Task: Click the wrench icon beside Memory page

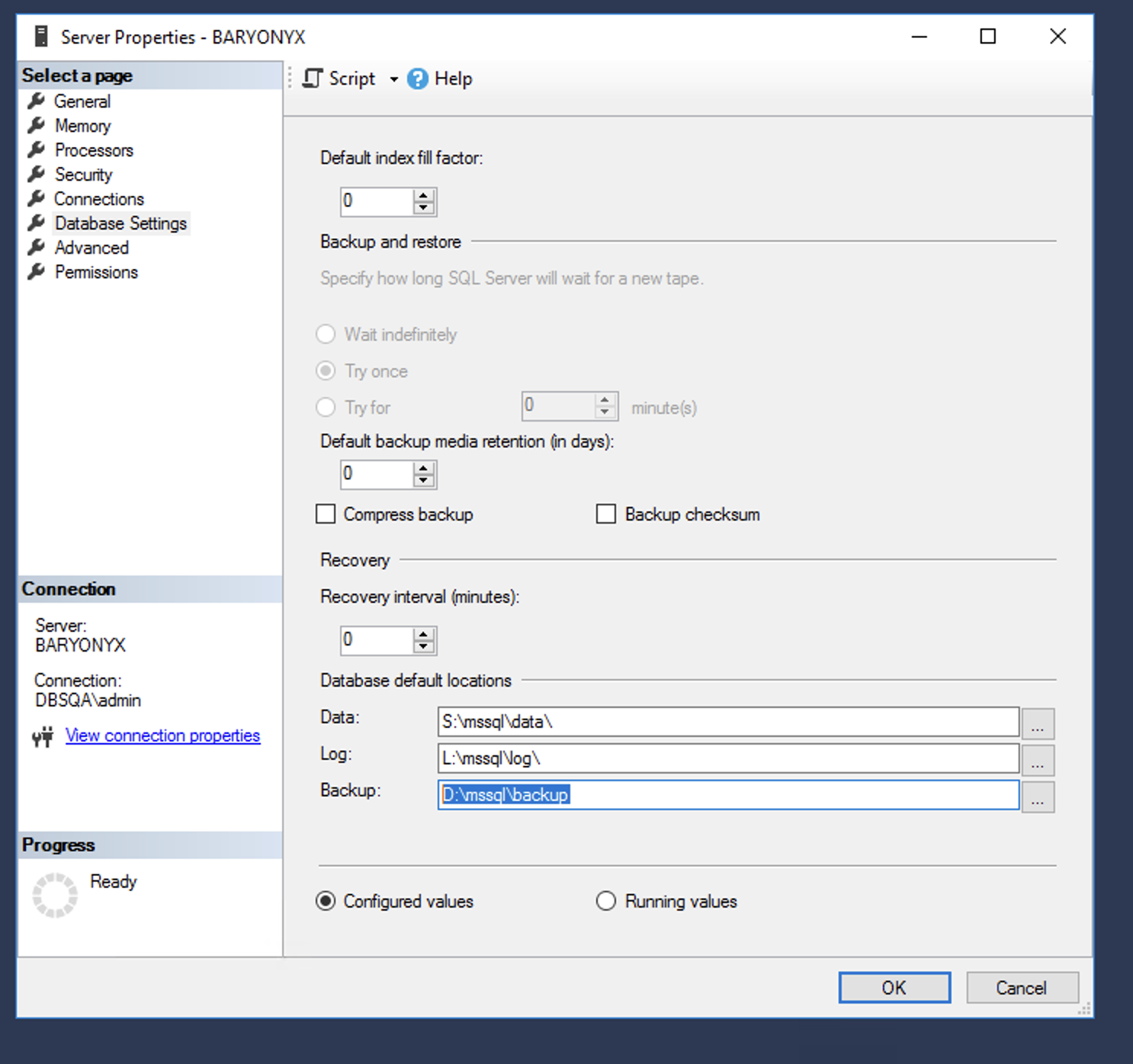Action: pyautogui.click(x=37, y=125)
